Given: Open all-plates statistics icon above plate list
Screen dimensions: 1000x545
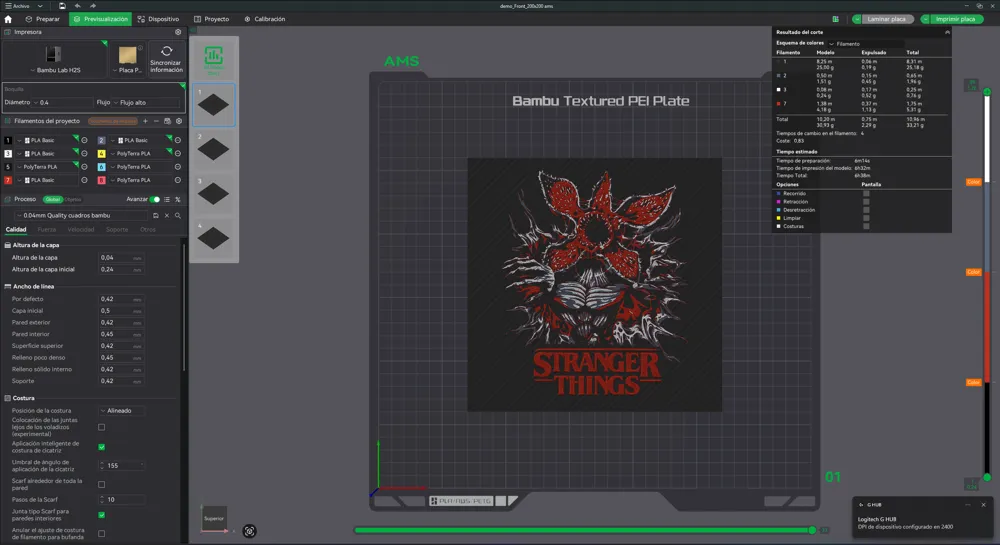Looking at the screenshot, I should 214,59.
